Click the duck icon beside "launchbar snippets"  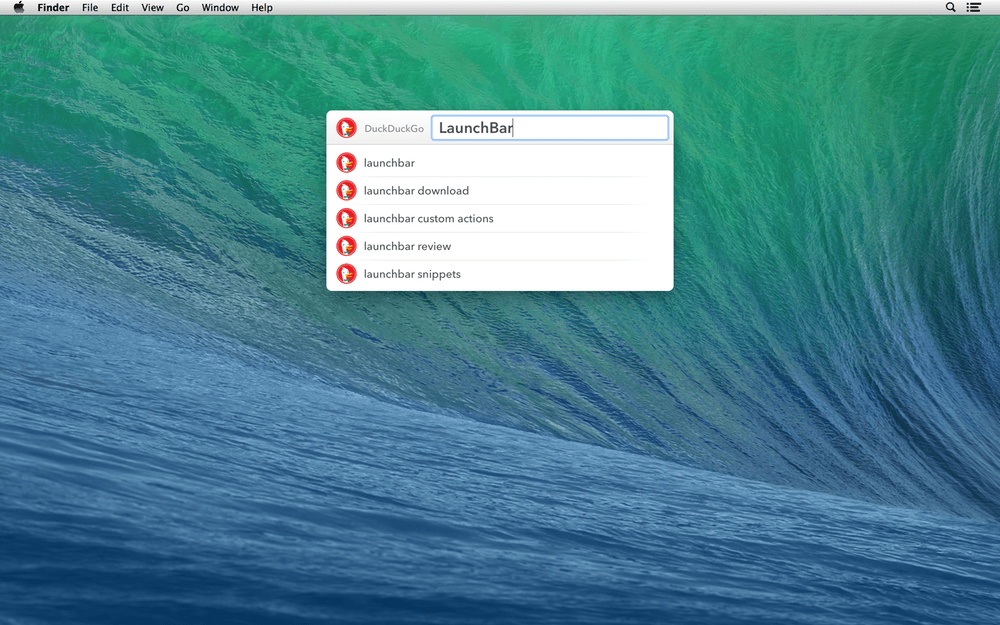346,274
